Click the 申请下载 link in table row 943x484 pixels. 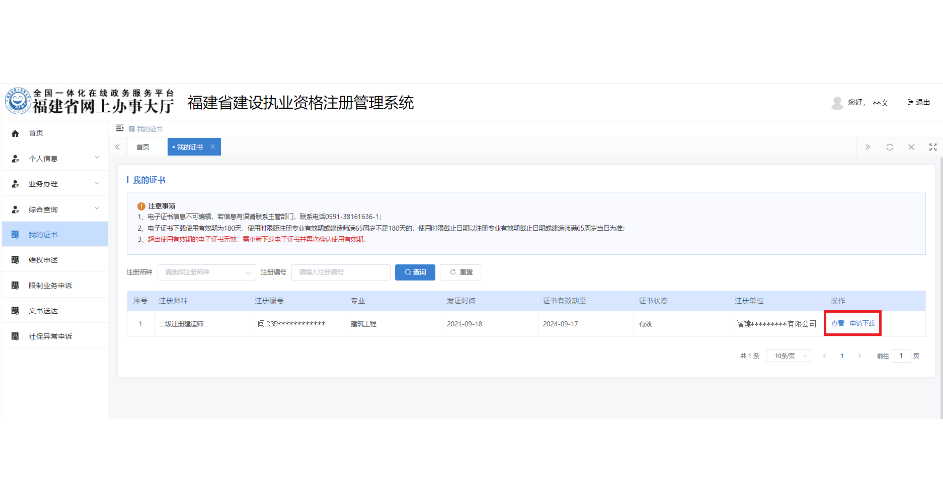click(x=863, y=324)
